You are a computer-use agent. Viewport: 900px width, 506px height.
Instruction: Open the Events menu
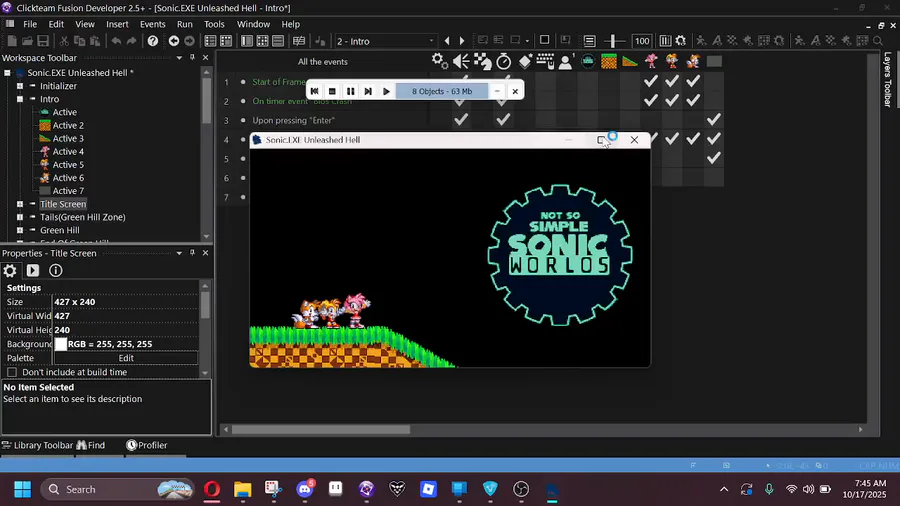tap(153, 24)
